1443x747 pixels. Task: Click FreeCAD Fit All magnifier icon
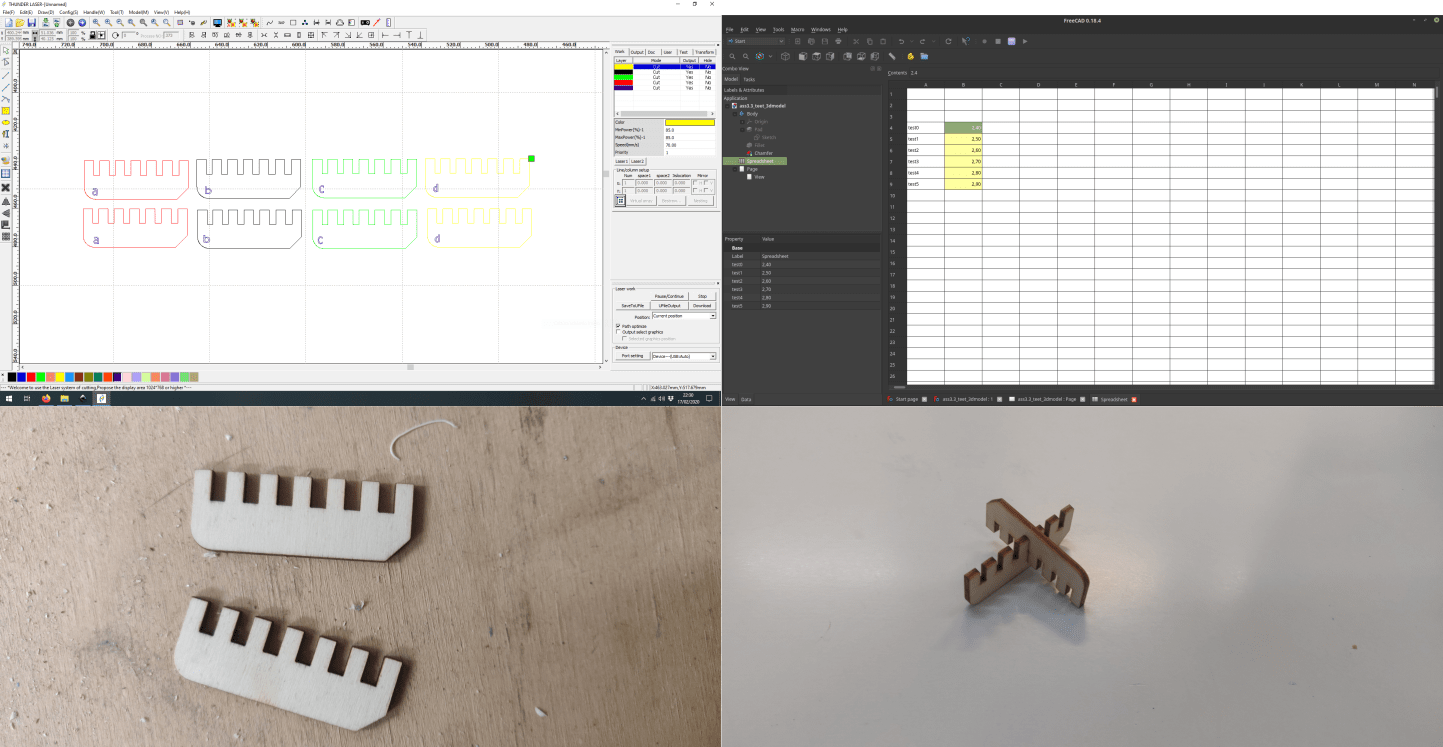click(732, 57)
